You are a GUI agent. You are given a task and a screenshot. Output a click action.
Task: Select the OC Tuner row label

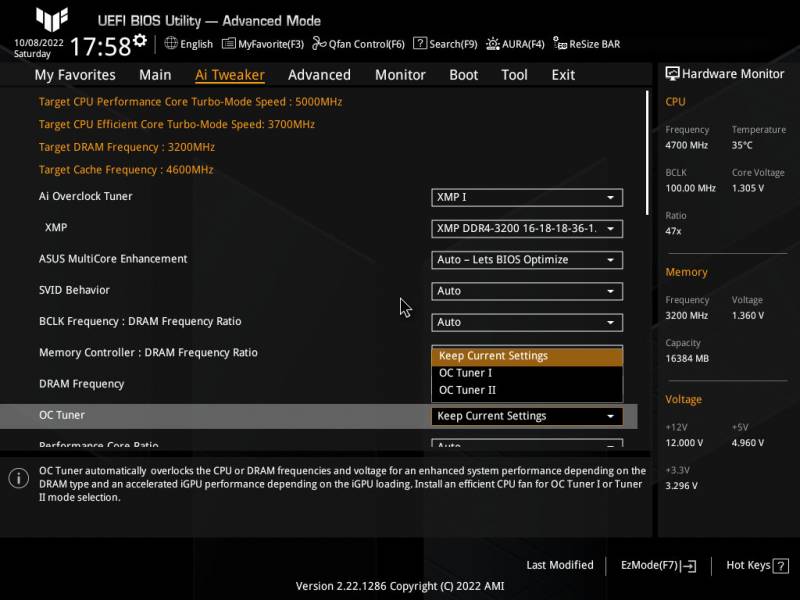[62, 415]
